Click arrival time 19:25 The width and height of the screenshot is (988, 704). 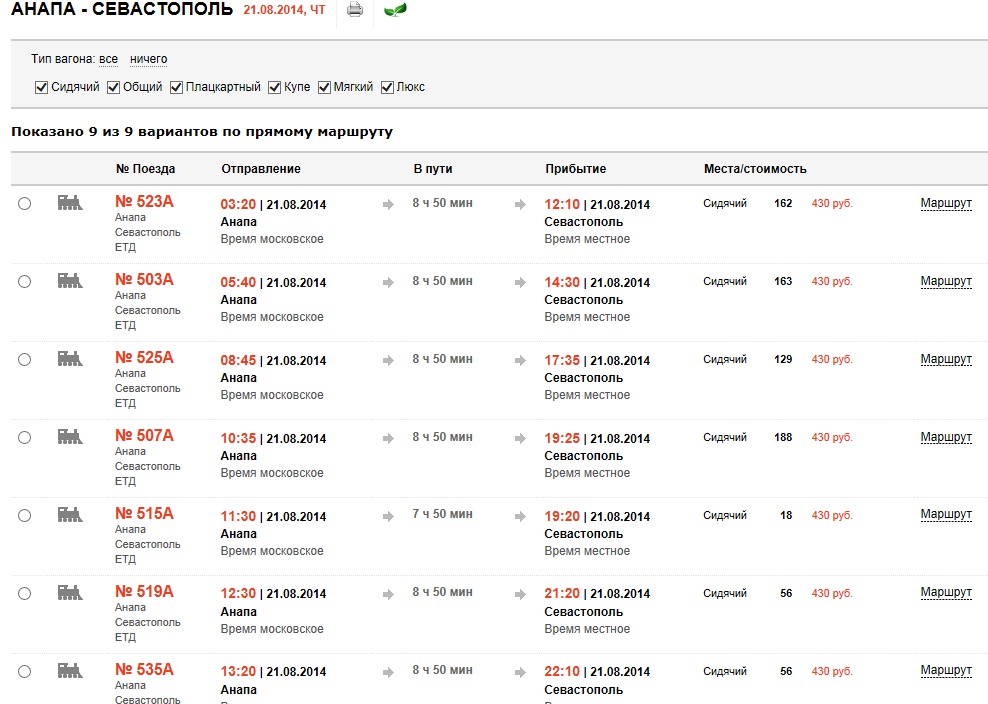562,439
